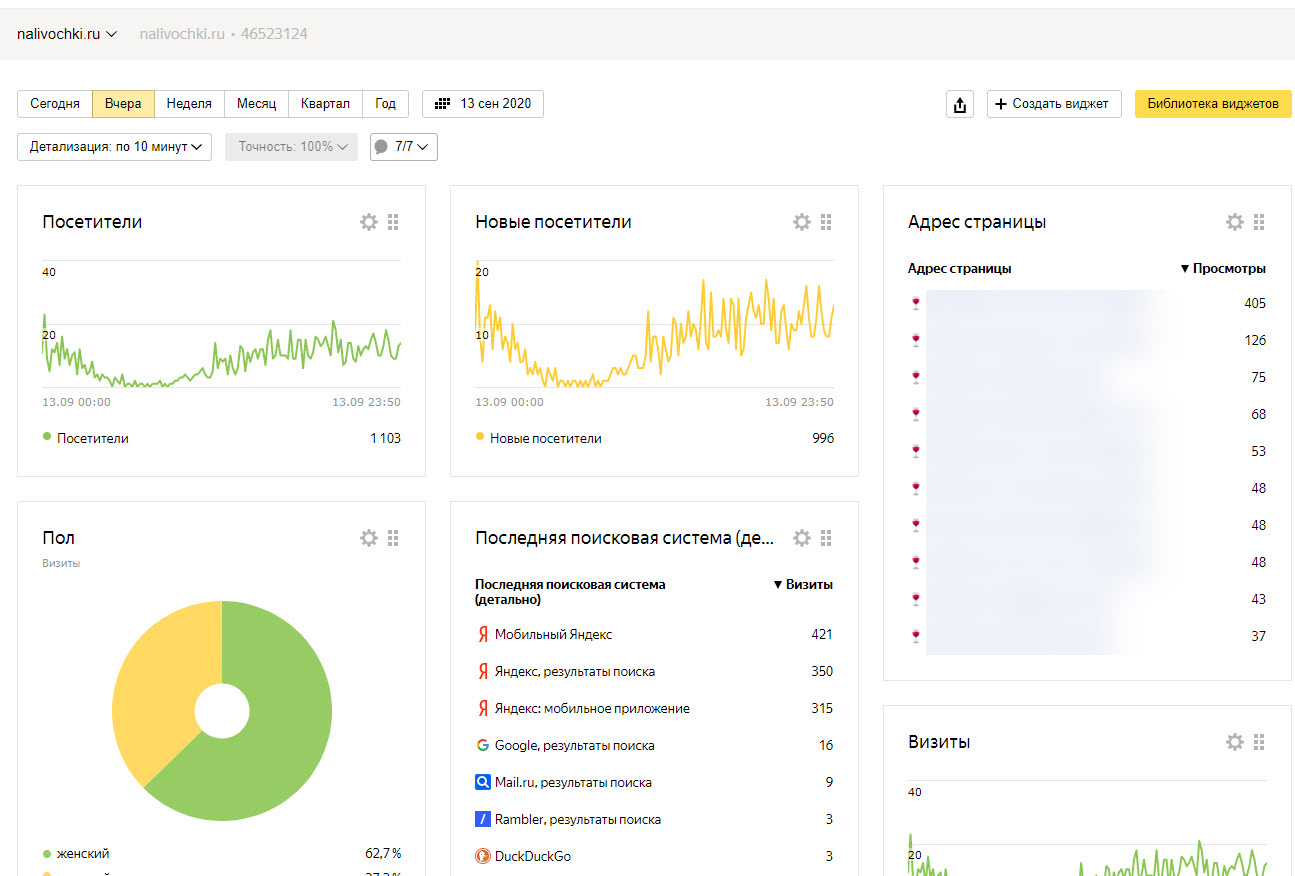Switch period to Неделя

pos(189,104)
